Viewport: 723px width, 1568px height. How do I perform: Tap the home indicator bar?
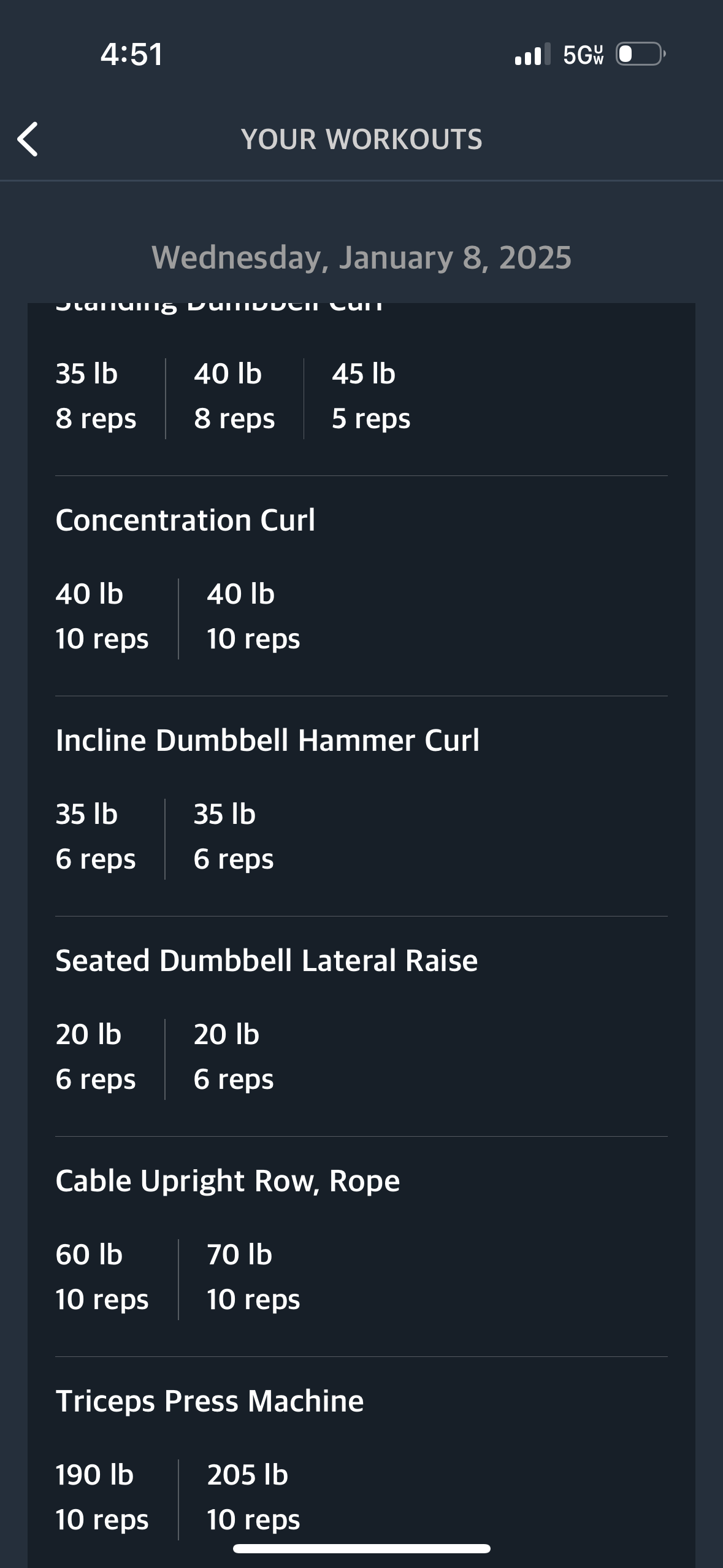(361, 1548)
